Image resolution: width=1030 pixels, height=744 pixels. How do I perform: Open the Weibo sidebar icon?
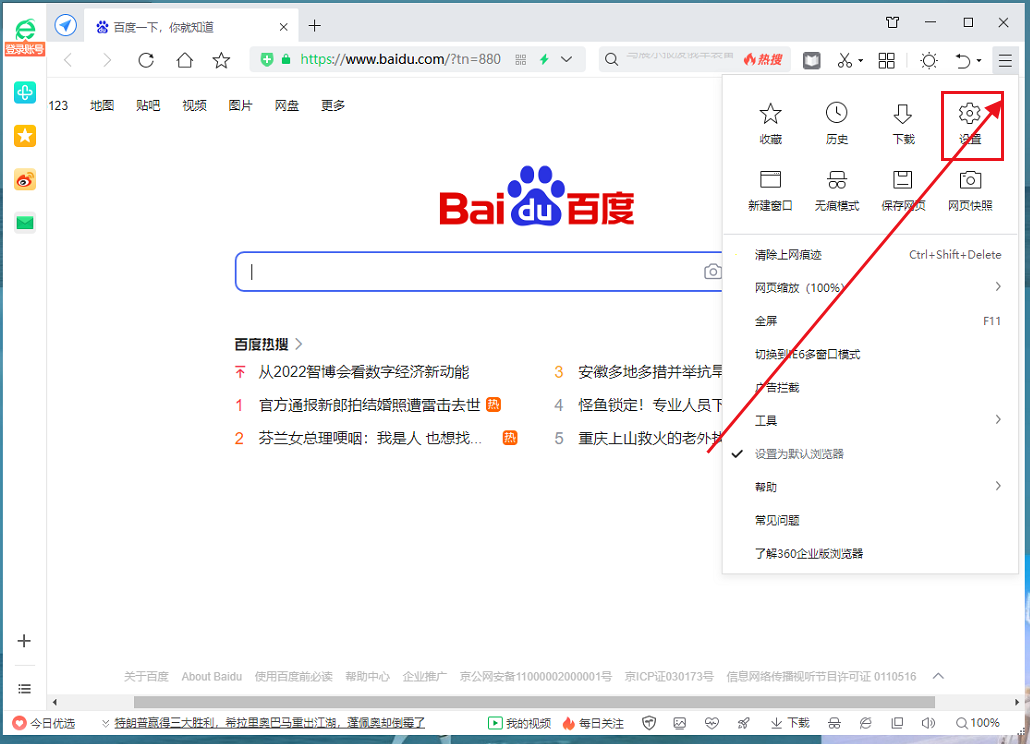click(25, 180)
